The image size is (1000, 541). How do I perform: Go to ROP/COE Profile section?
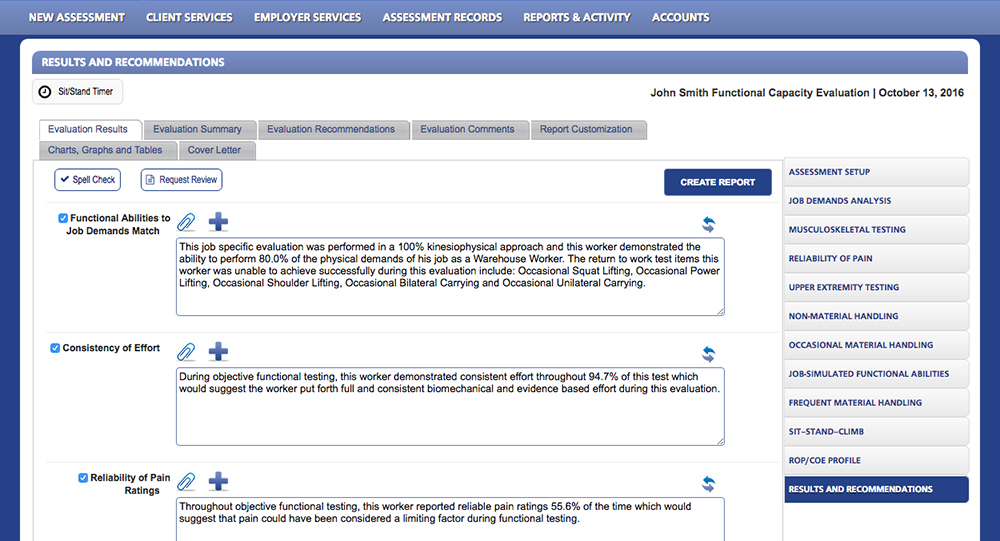pos(876,461)
